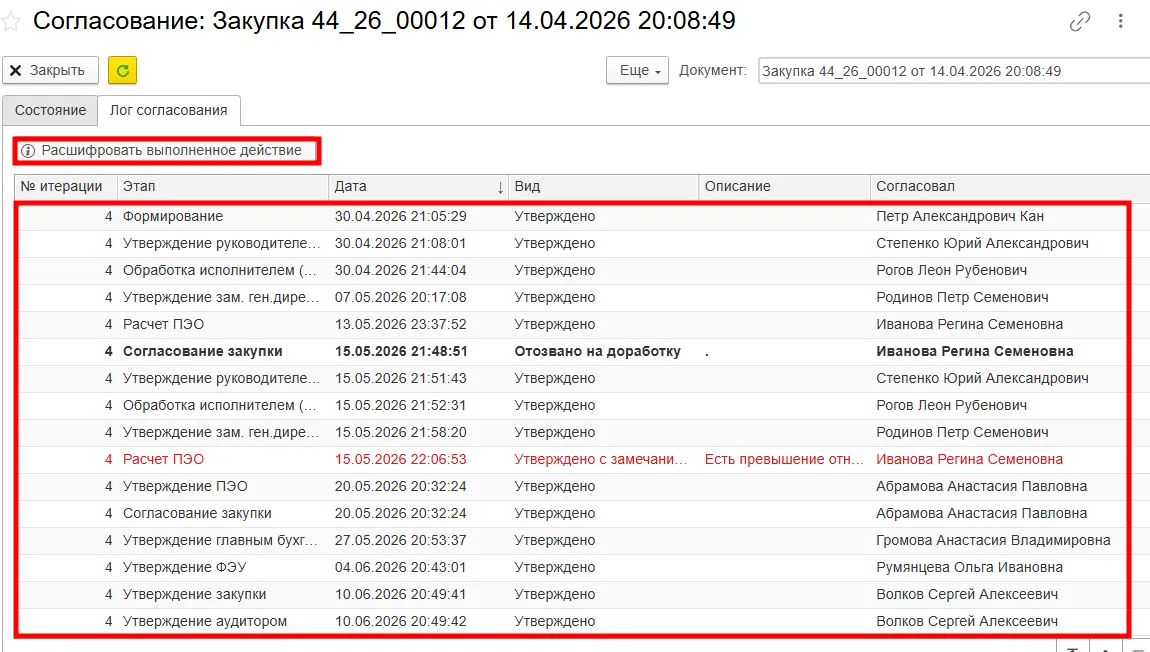This screenshot has width=1150, height=652.
Task: Click the date 30.04.2026 21:44:04
Action: [400, 271]
